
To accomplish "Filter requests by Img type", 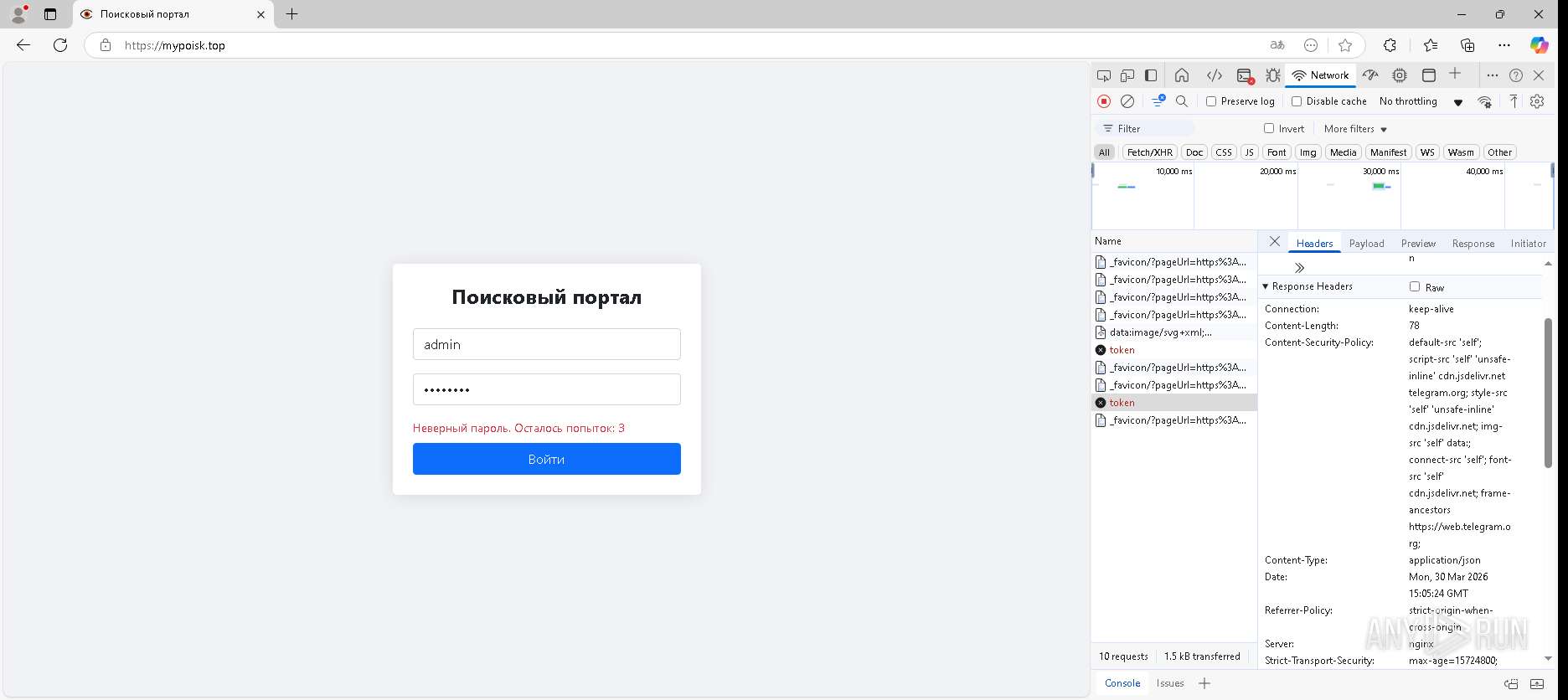I will click(x=1308, y=152).
